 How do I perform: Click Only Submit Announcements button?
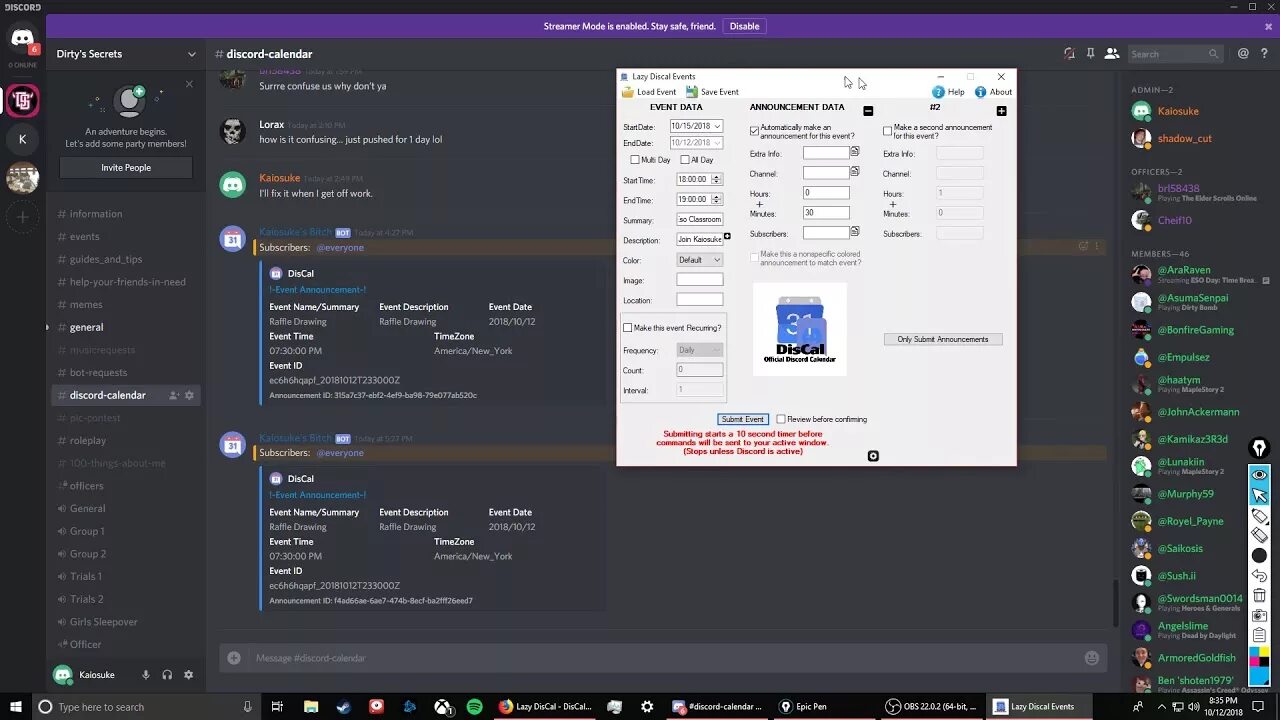click(943, 339)
